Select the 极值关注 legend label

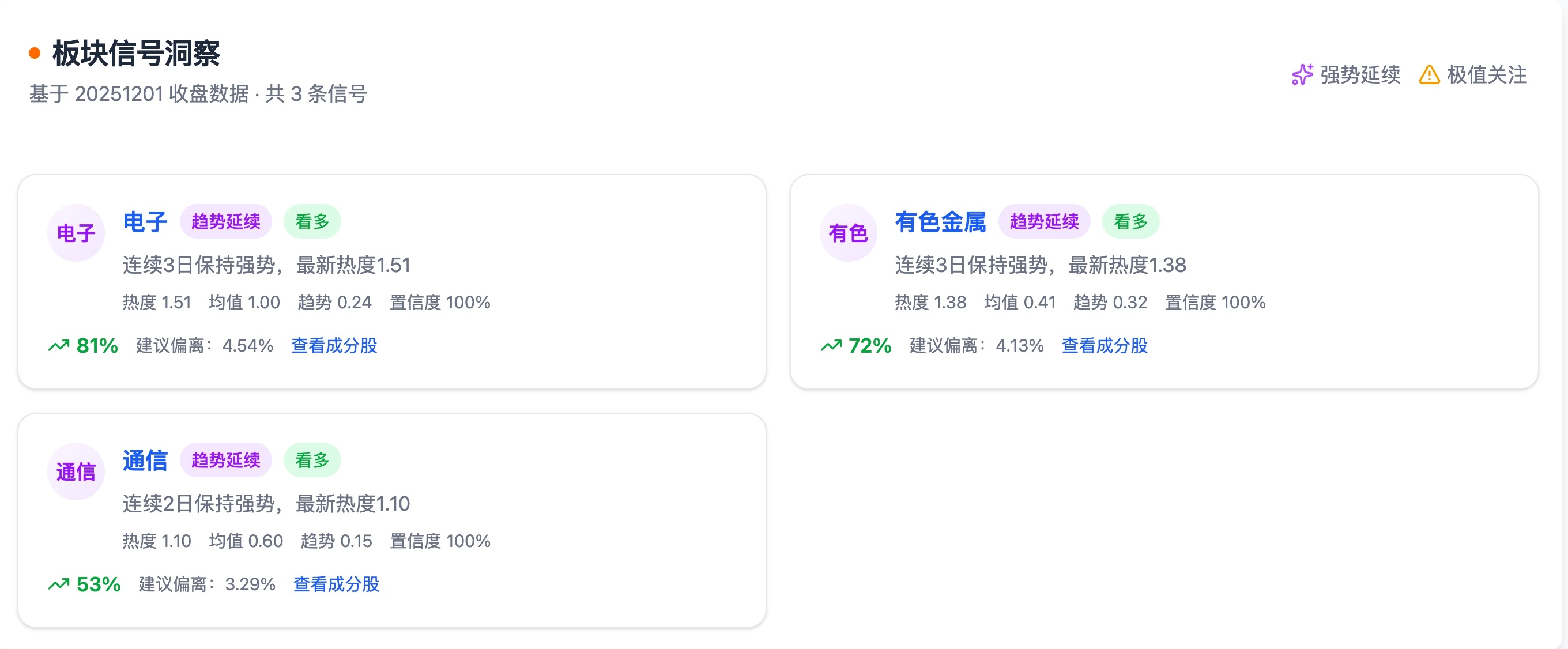pyautogui.click(x=1487, y=75)
